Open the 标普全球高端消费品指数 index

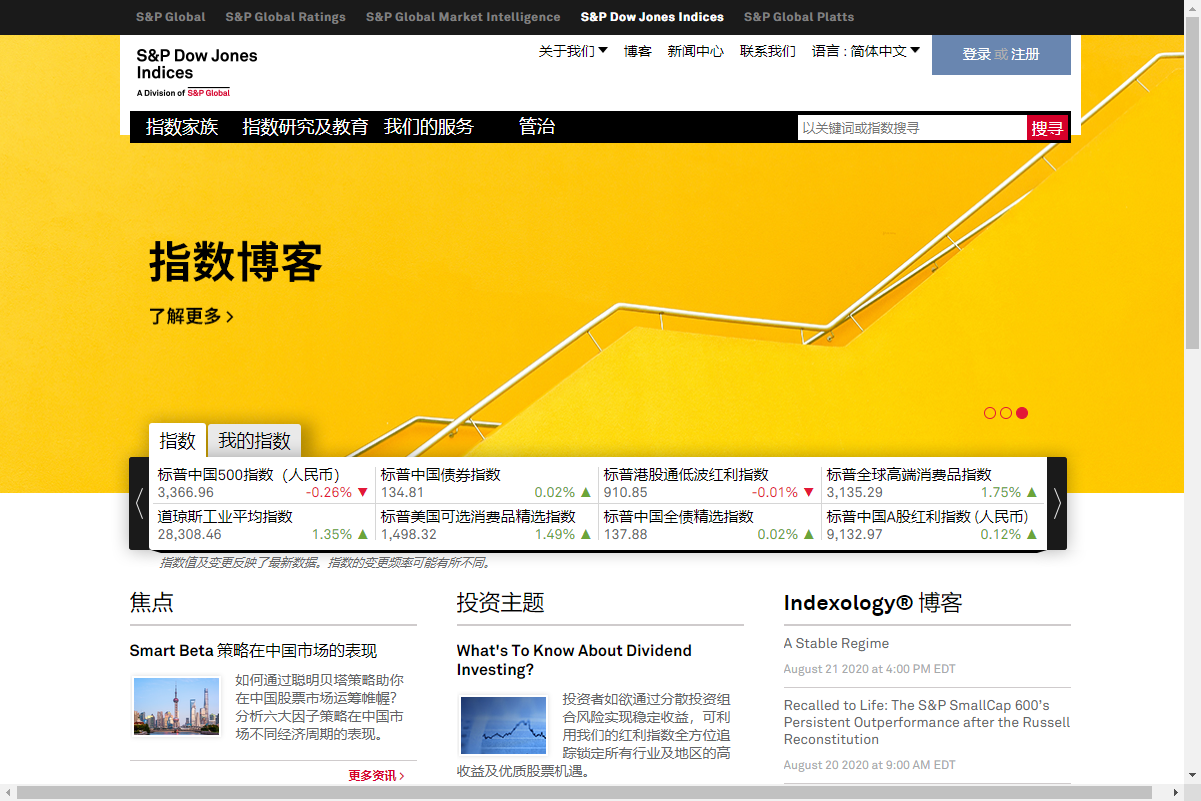(x=909, y=475)
